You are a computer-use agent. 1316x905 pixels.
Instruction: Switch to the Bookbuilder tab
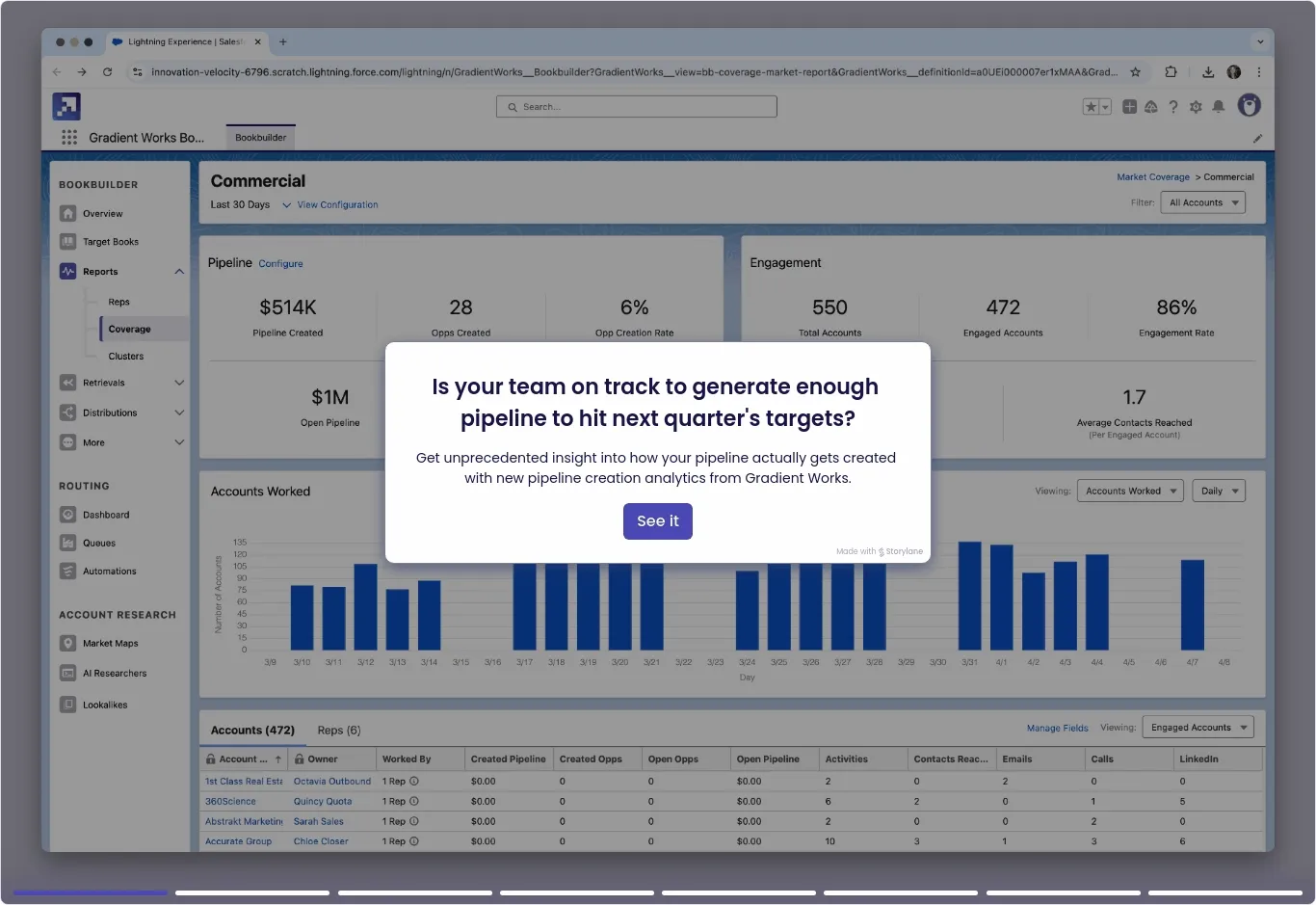[x=260, y=138]
